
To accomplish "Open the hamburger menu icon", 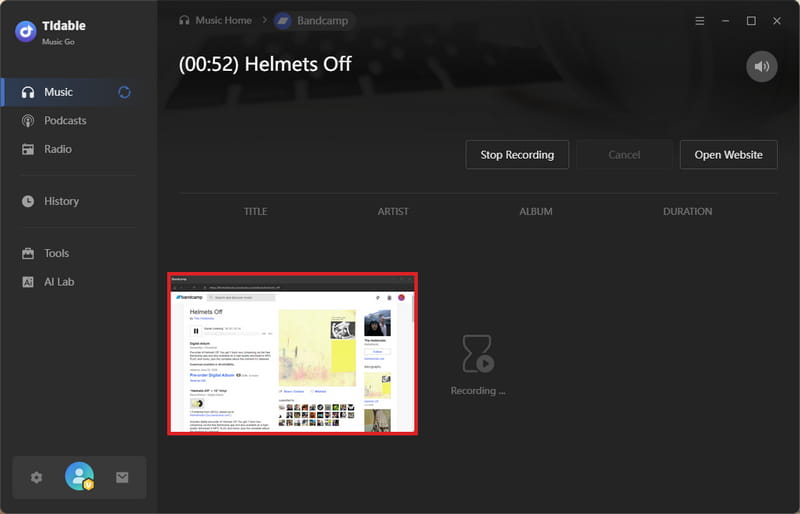I will [x=700, y=21].
